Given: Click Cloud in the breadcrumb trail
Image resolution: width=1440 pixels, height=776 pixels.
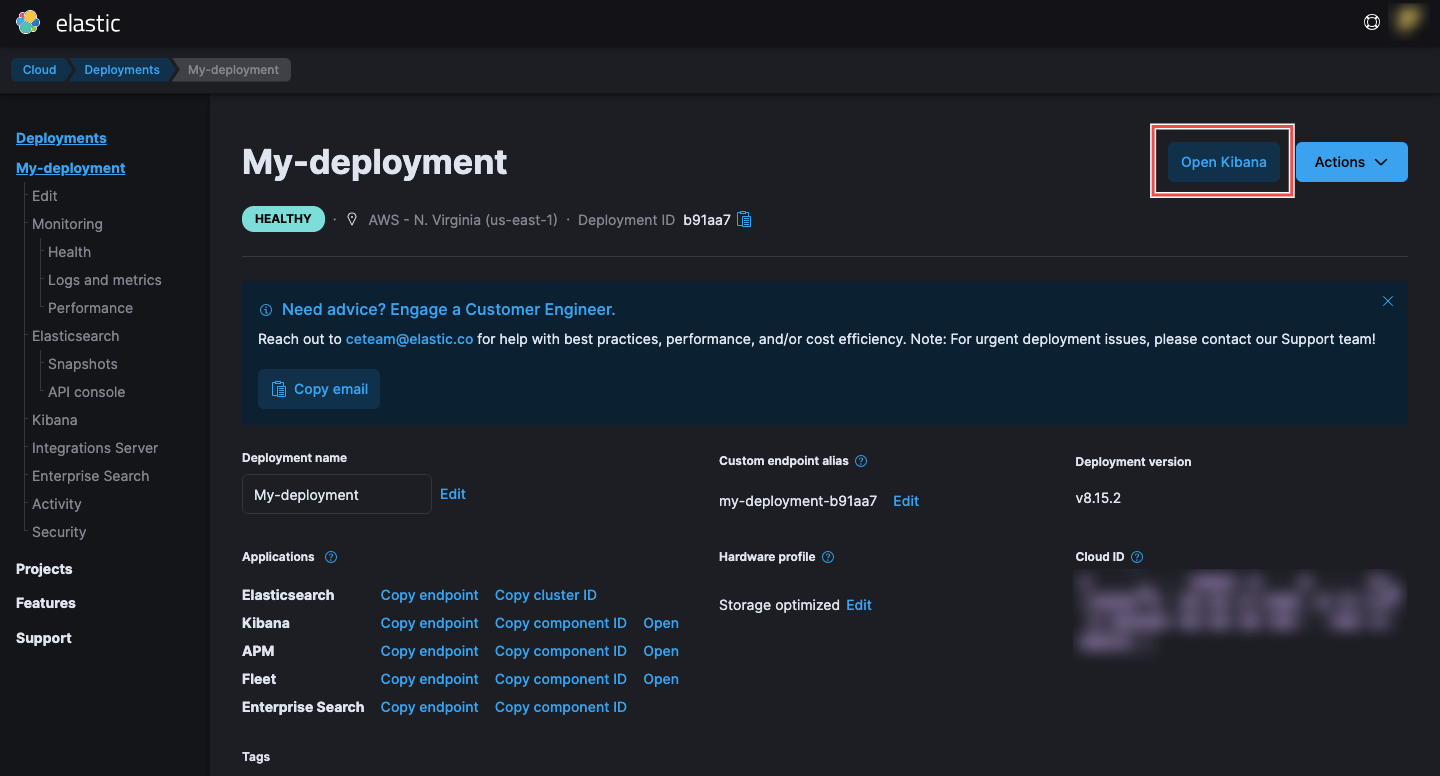Looking at the screenshot, I should (x=39, y=69).
